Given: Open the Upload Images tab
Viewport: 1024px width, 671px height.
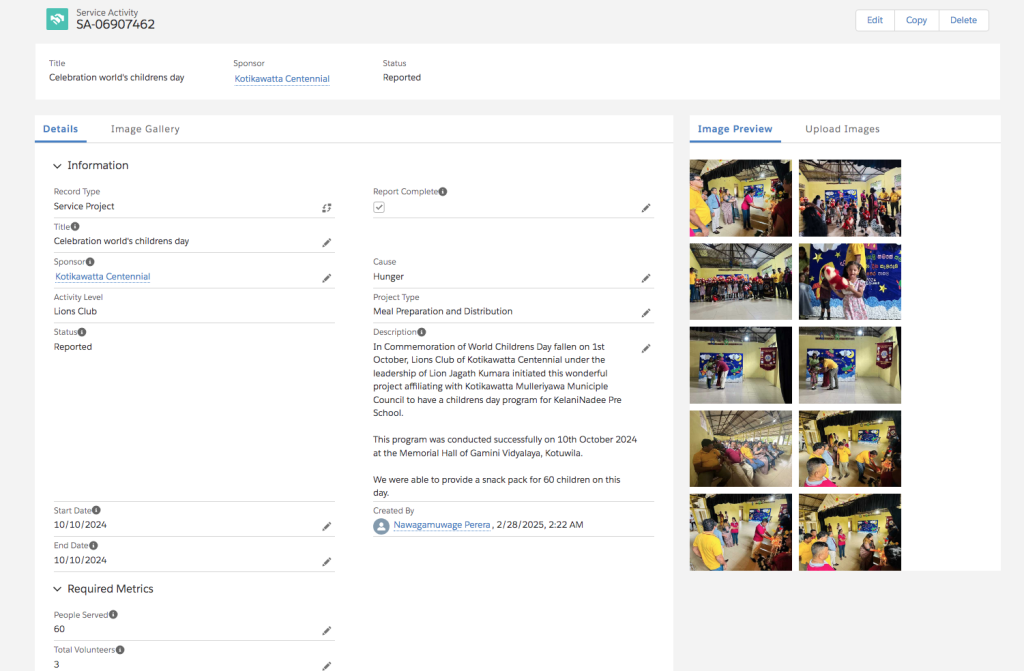Looking at the screenshot, I should pyautogui.click(x=842, y=129).
